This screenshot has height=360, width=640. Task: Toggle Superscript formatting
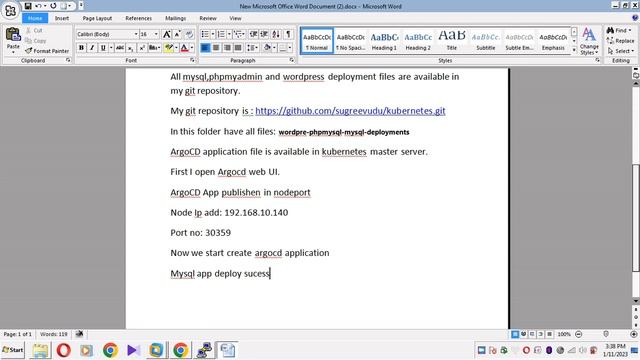142,48
